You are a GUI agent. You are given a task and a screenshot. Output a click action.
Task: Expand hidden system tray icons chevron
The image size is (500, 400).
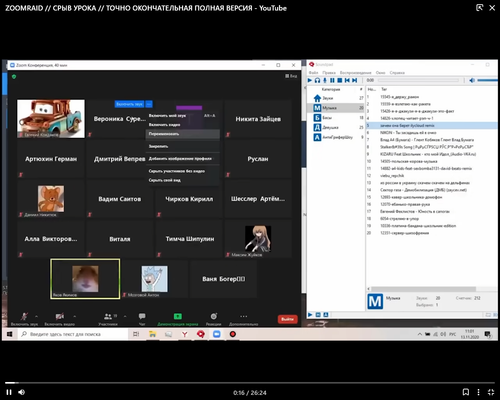coord(419,334)
